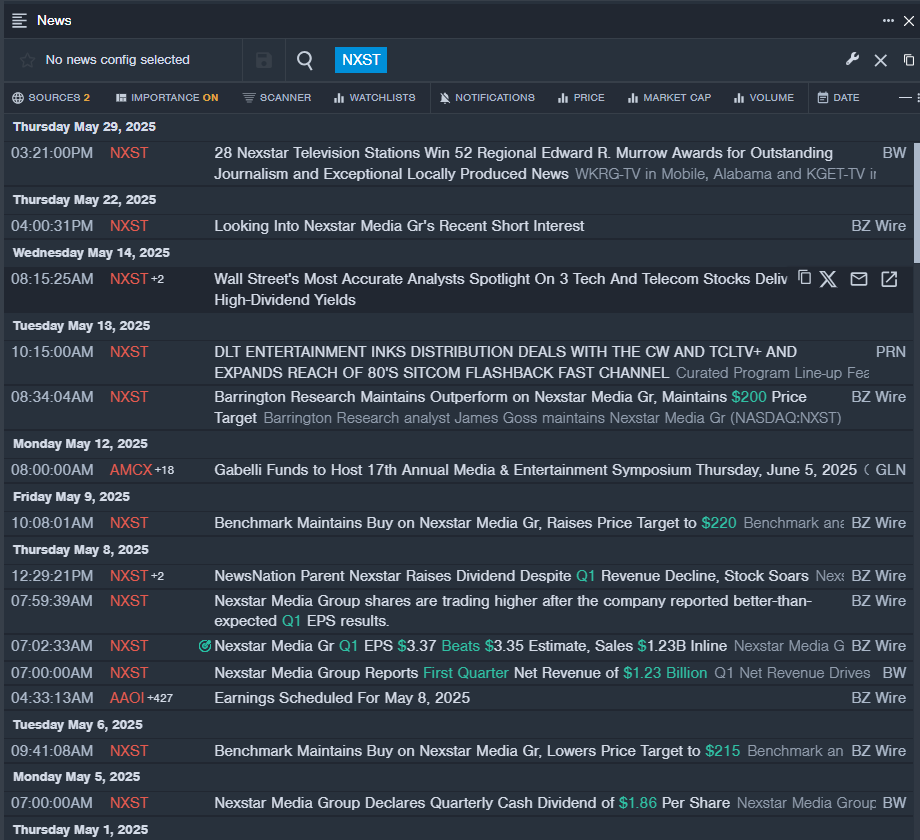
Task: Copy the Wall Street's Most Accurate Analysts headline
Action: coord(804,277)
